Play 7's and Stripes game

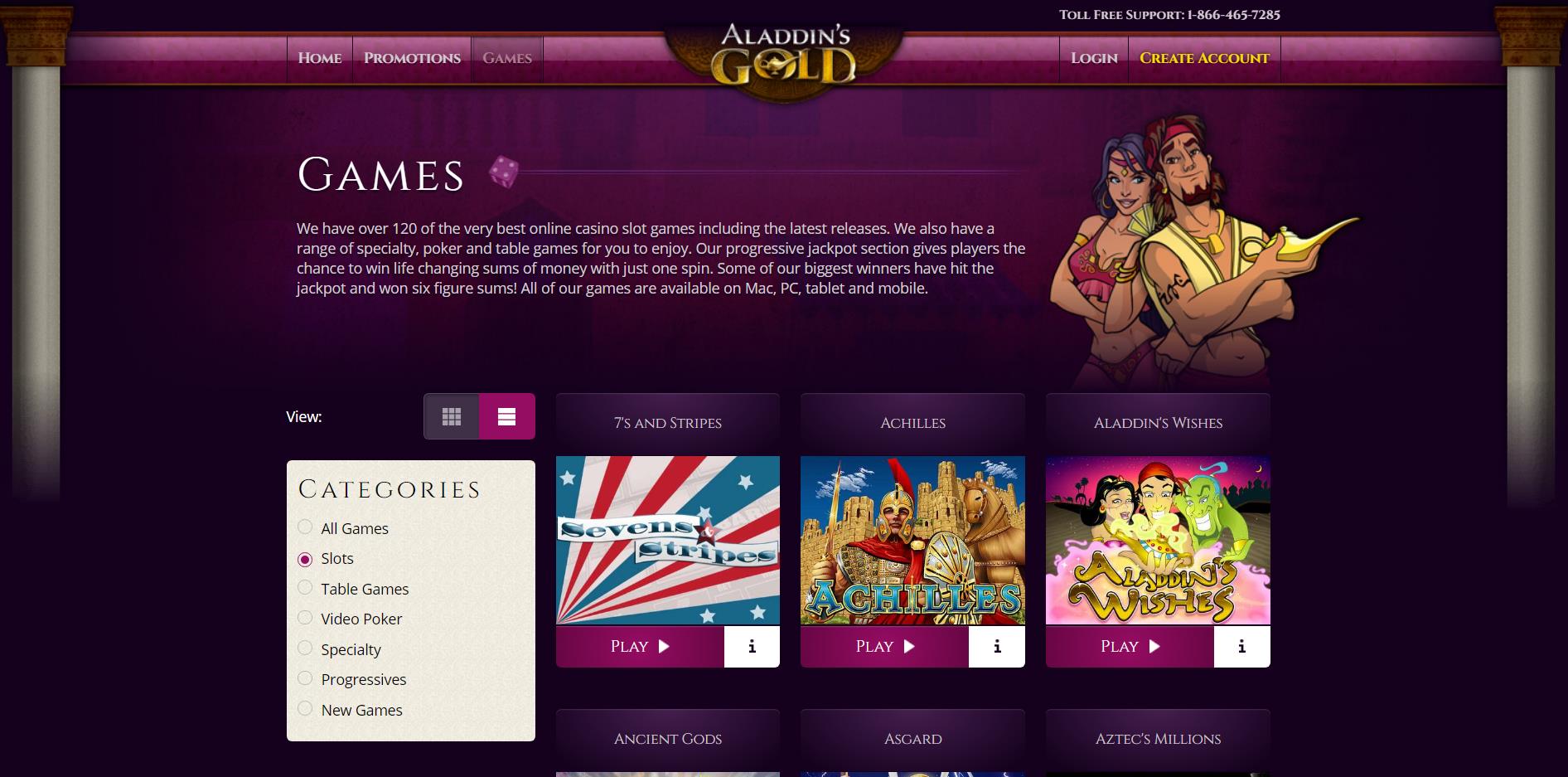(640, 647)
